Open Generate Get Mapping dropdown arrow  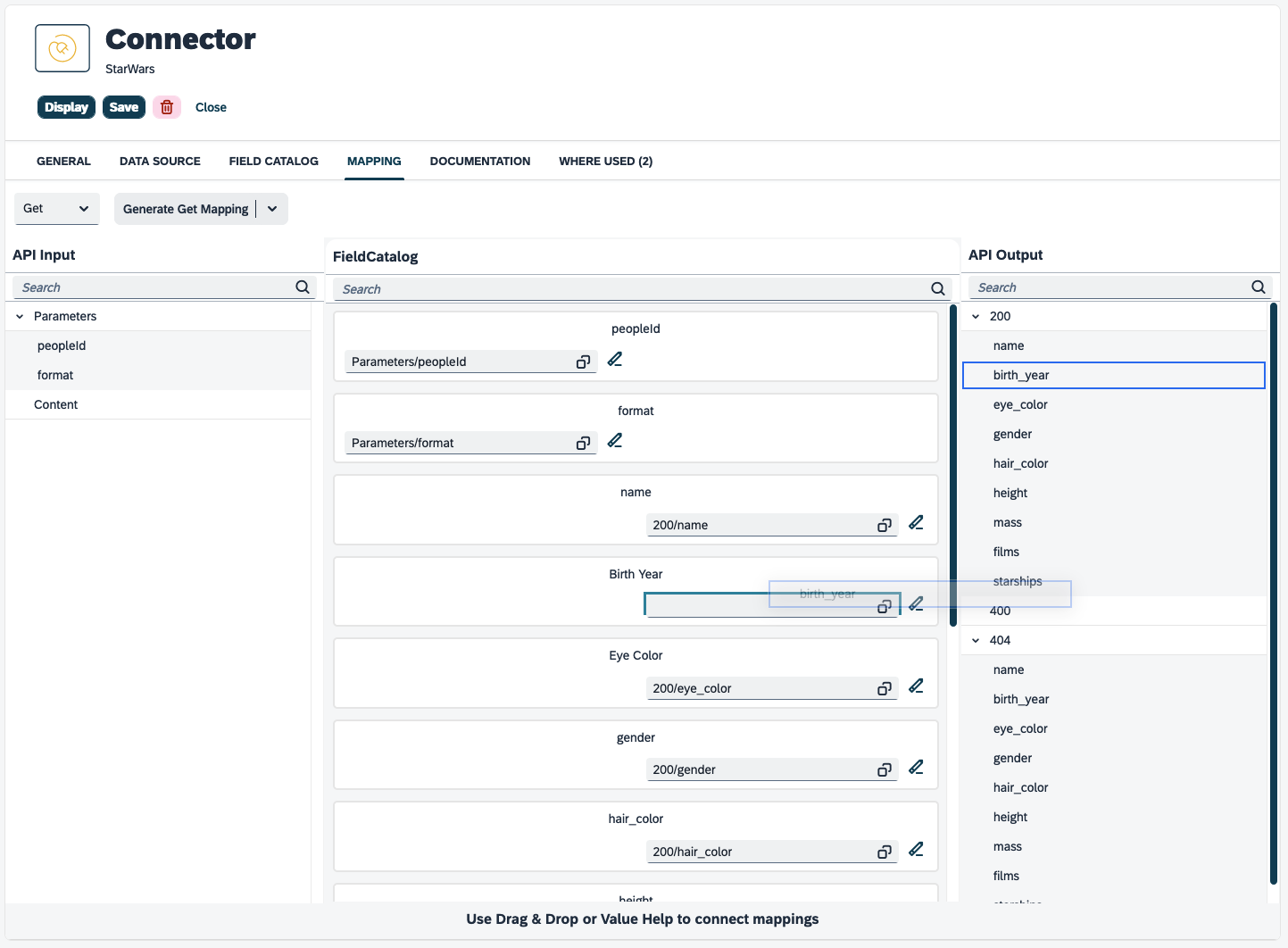[x=272, y=209]
